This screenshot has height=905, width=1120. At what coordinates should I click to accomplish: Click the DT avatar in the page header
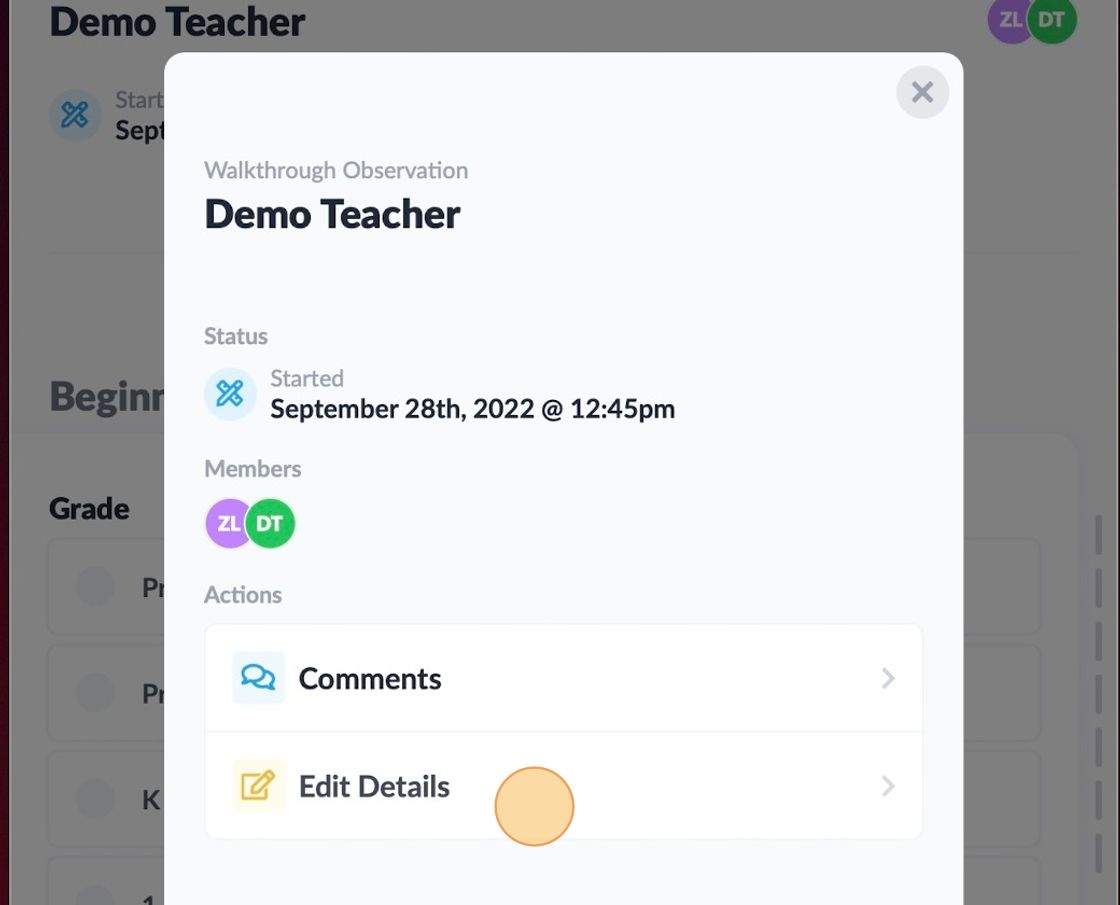tap(1052, 20)
